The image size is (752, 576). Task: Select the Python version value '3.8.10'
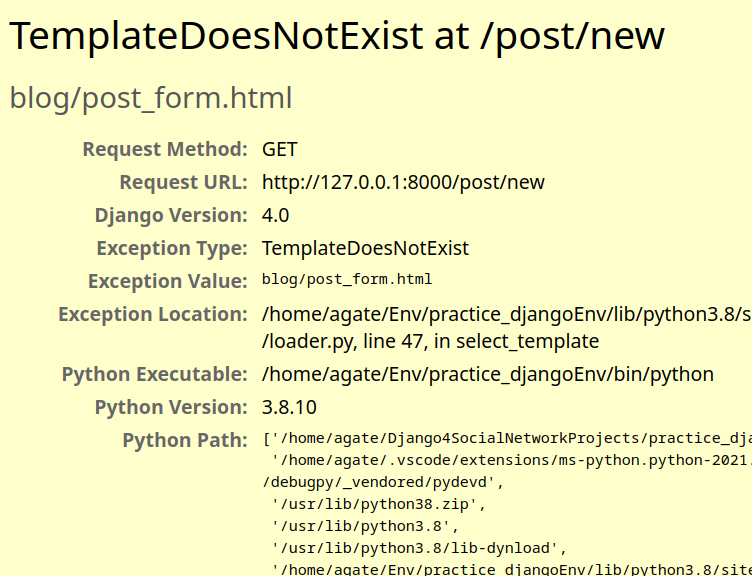tap(289, 408)
